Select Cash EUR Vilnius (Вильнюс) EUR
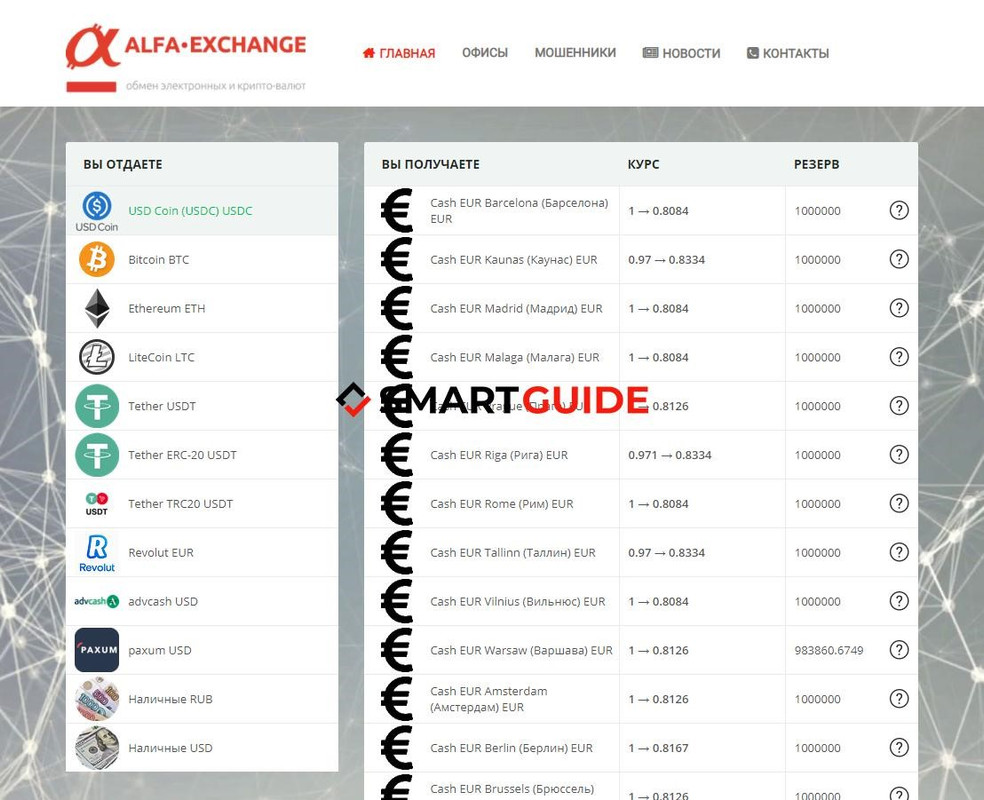 coord(518,601)
